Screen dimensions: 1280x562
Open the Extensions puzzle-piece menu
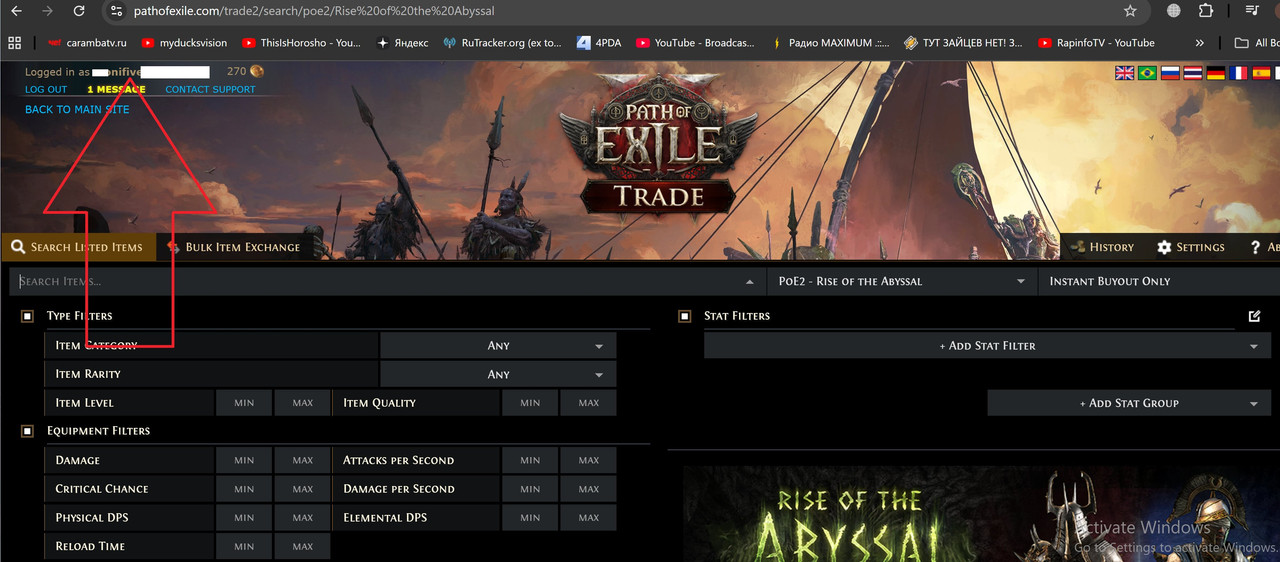tap(1206, 11)
